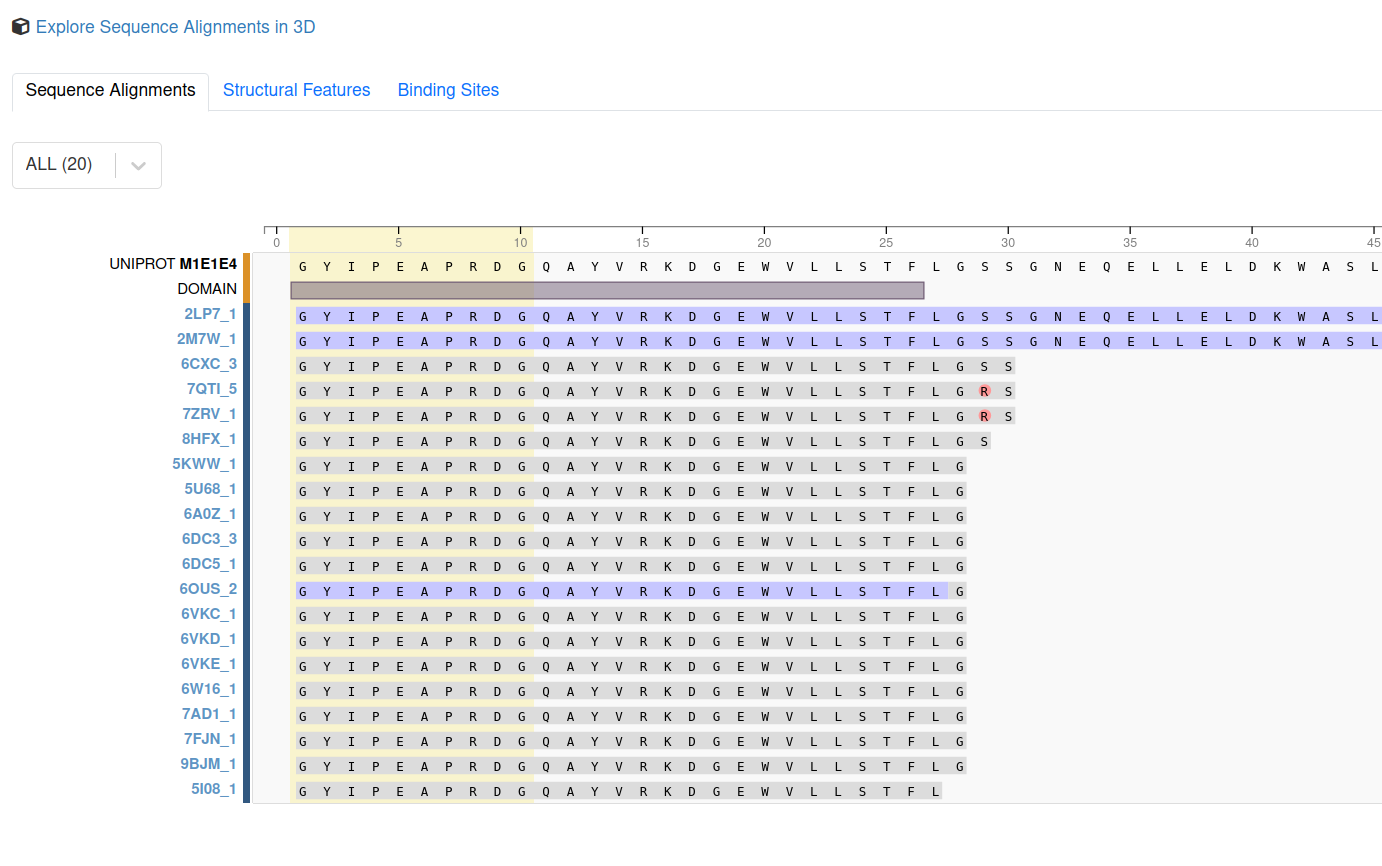Select the 6OUS_2 row label

(208, 589)
